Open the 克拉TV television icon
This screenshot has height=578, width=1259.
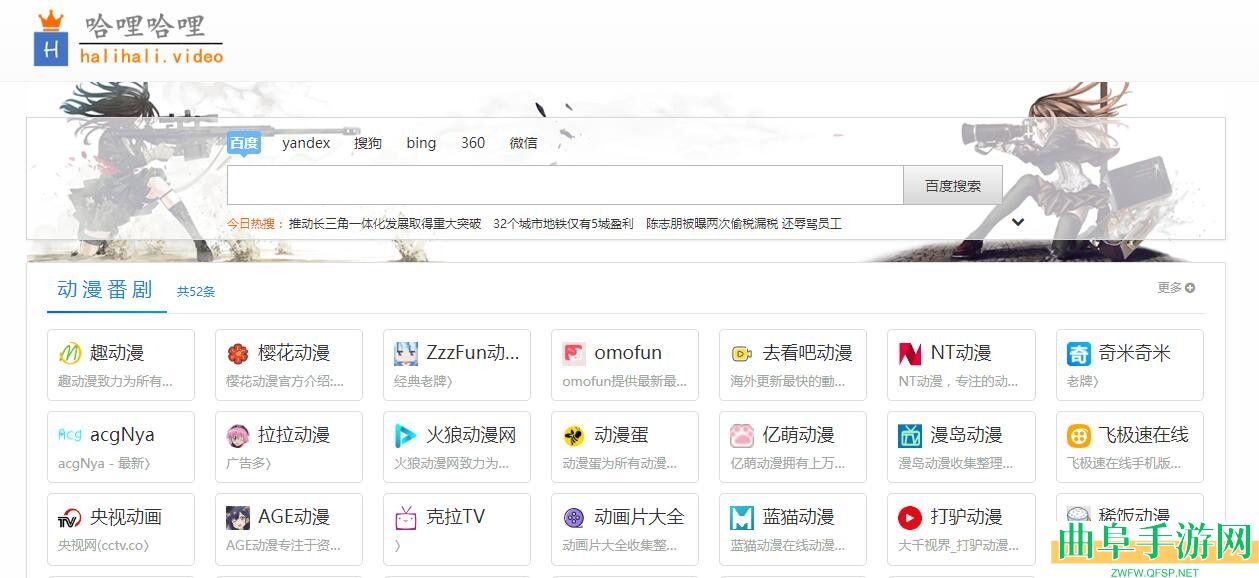coord(406,517)
